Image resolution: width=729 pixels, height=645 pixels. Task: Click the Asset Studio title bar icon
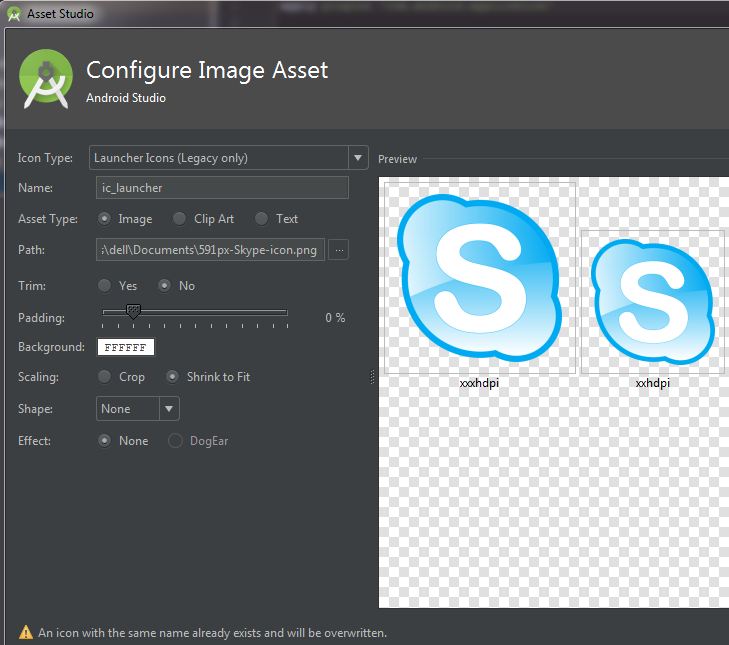pos(14,14)
